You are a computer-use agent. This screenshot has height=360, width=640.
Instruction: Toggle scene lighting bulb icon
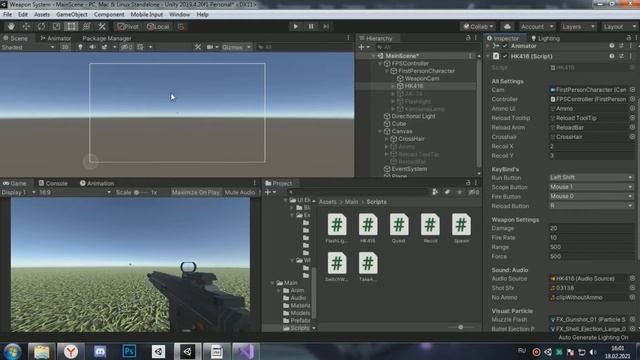(x=80, y=47)
